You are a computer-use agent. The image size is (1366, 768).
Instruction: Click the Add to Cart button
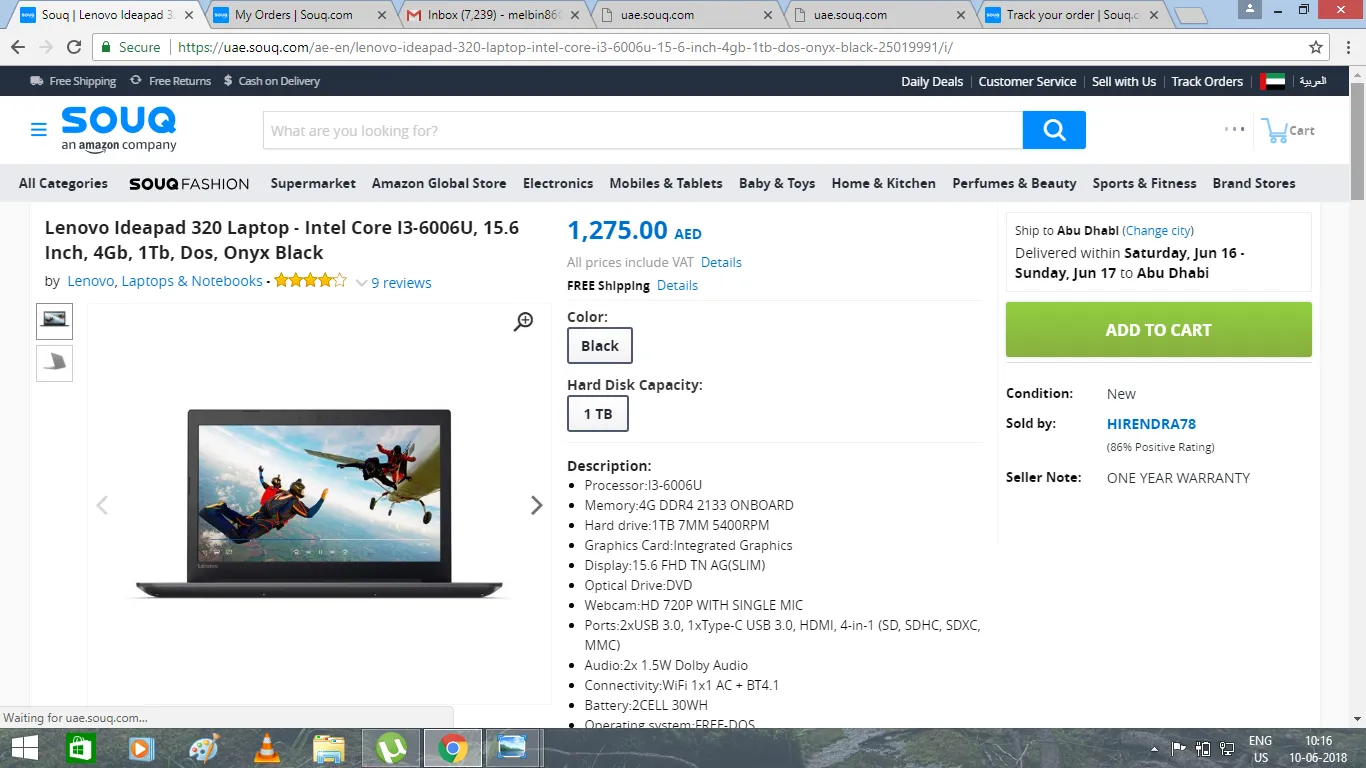[1158, 330]
